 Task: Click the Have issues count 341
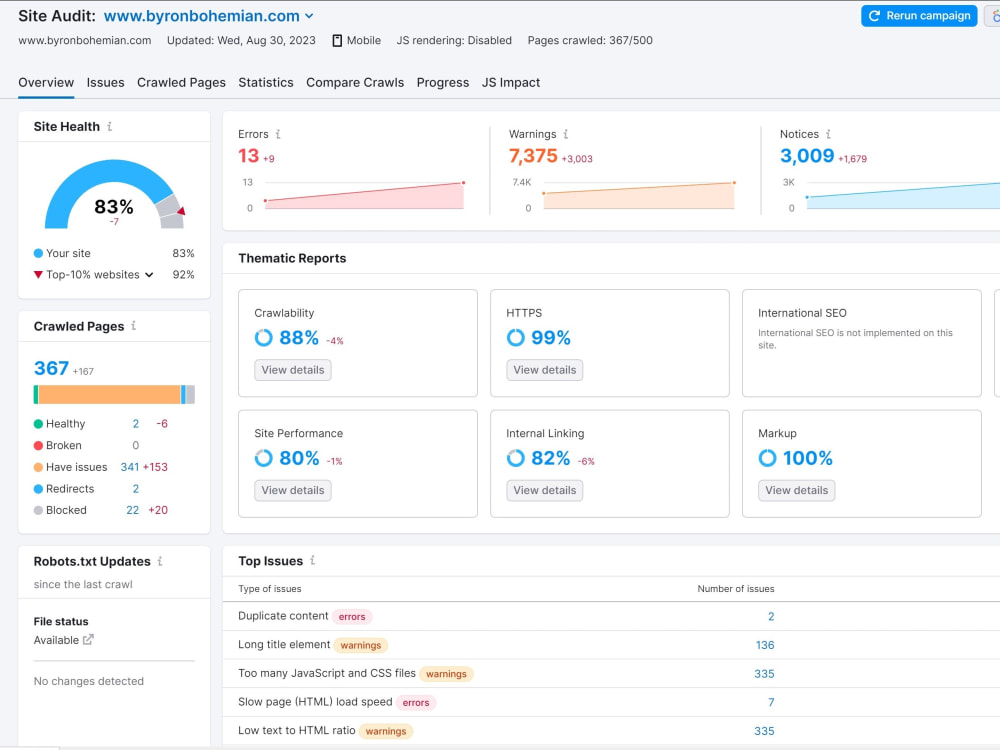pyautogui.click(x=129, y=467)
